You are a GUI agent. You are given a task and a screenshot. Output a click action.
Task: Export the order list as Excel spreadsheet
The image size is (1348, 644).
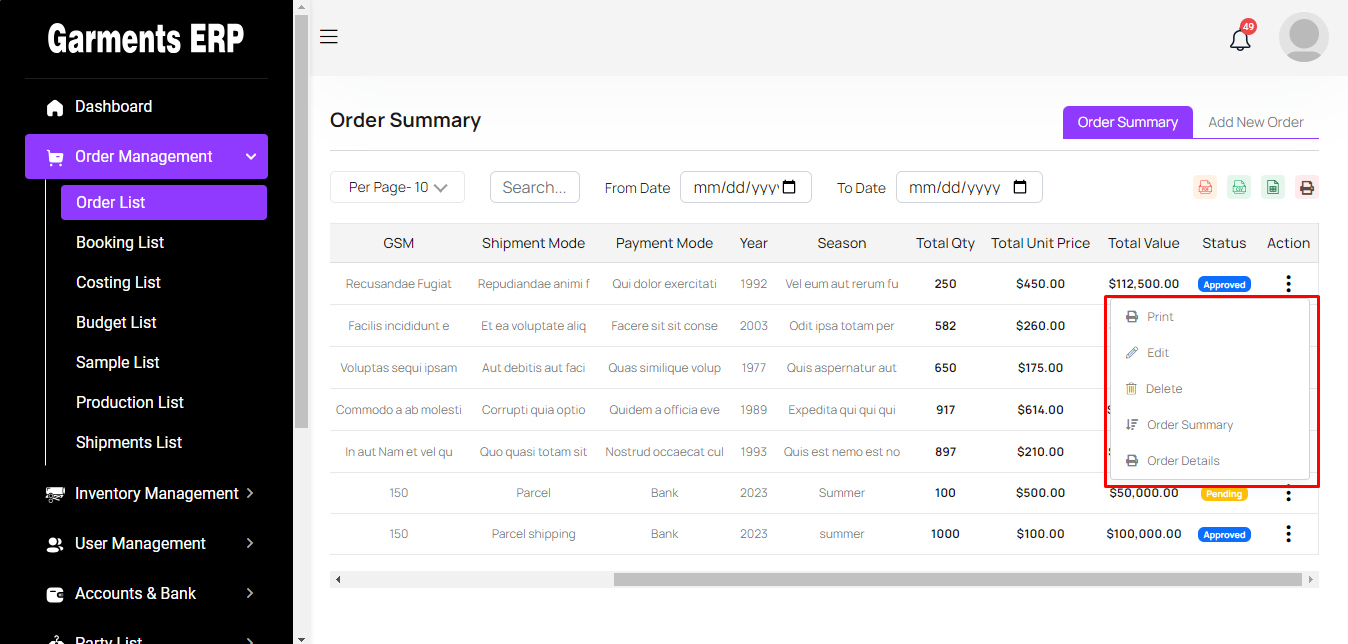1272,187
